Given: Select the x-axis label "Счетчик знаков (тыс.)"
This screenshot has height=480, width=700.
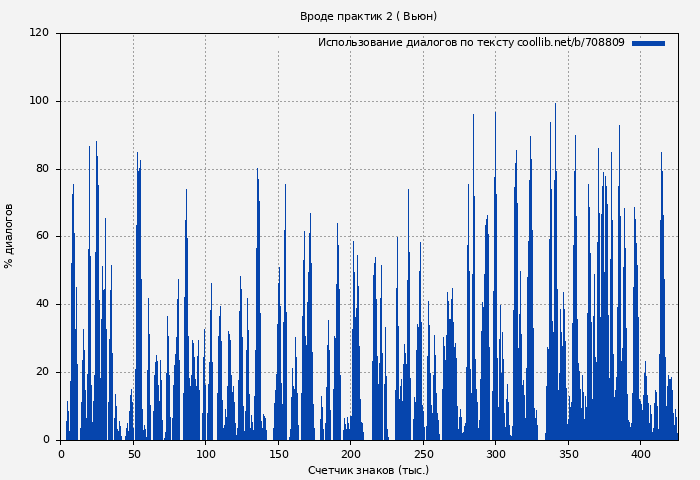Looking at the screenshot, I should coord(368,470).
